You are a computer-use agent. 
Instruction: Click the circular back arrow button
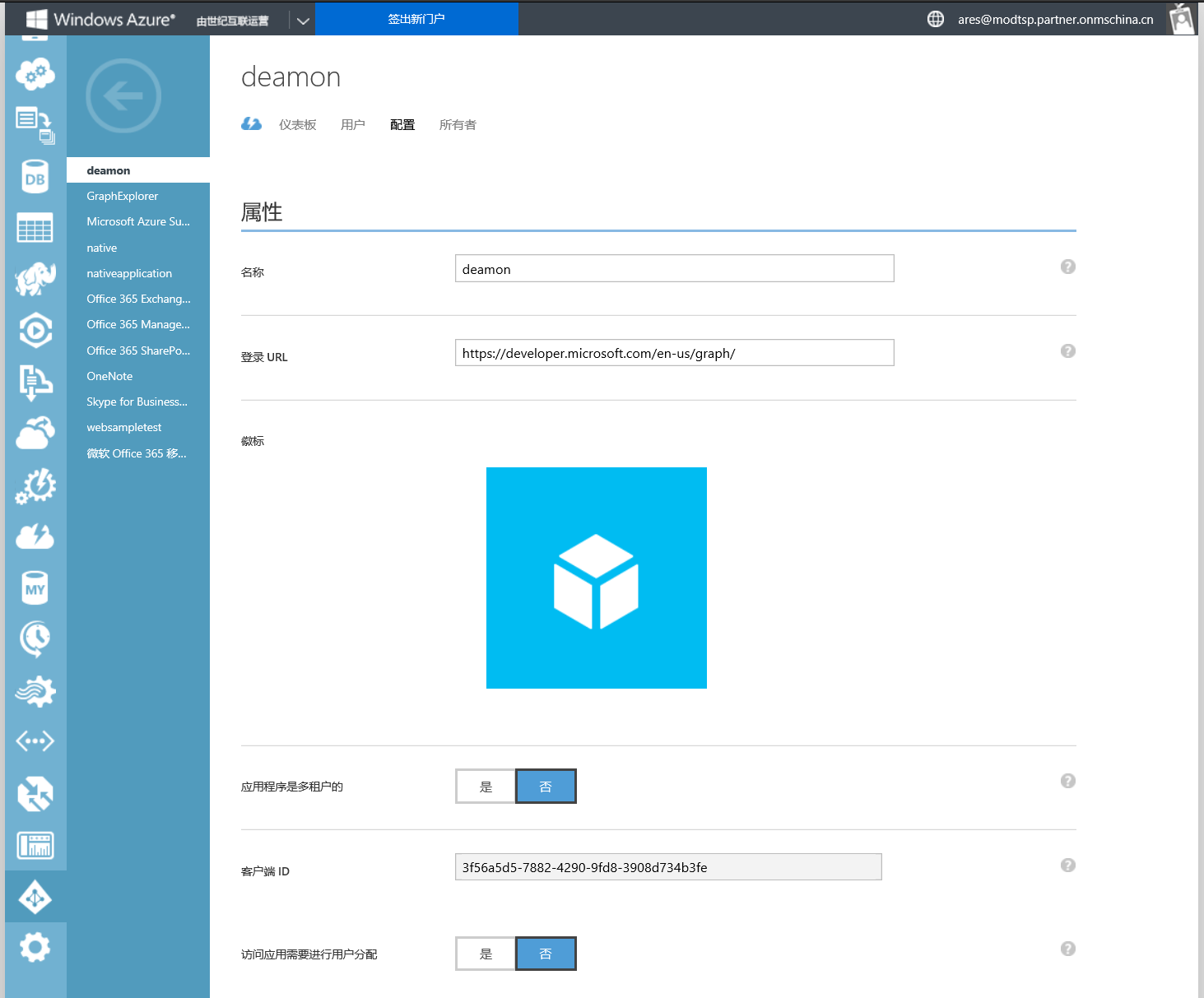point(123,95)
